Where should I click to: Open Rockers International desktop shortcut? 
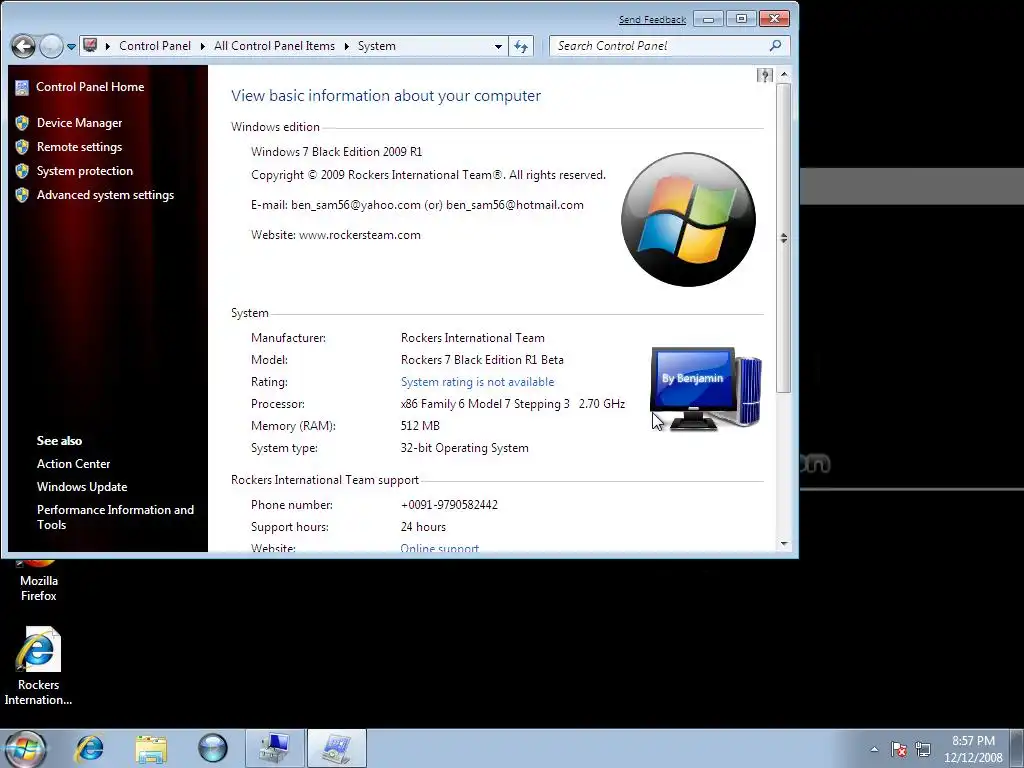(39, 666)
